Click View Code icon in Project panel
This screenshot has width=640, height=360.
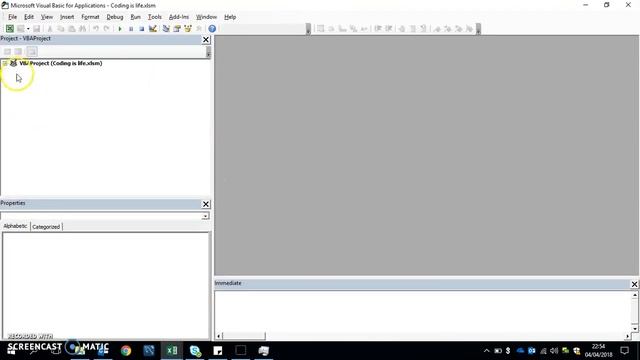coord(7,51)
